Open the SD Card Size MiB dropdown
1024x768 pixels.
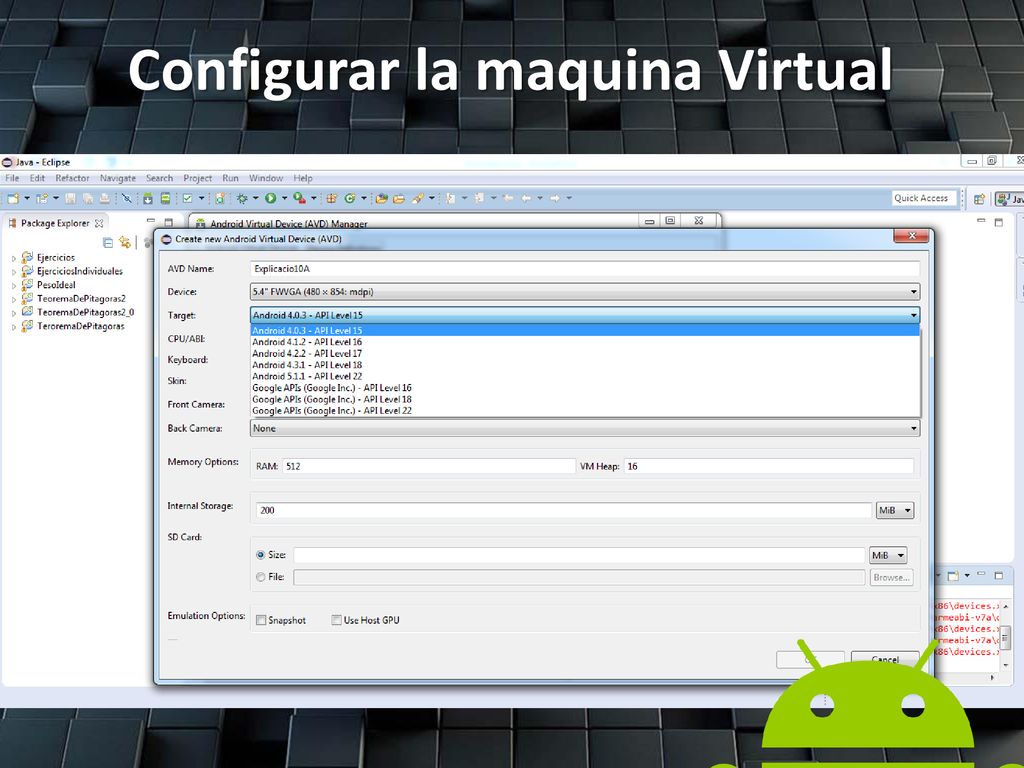(x=888, y=556)
